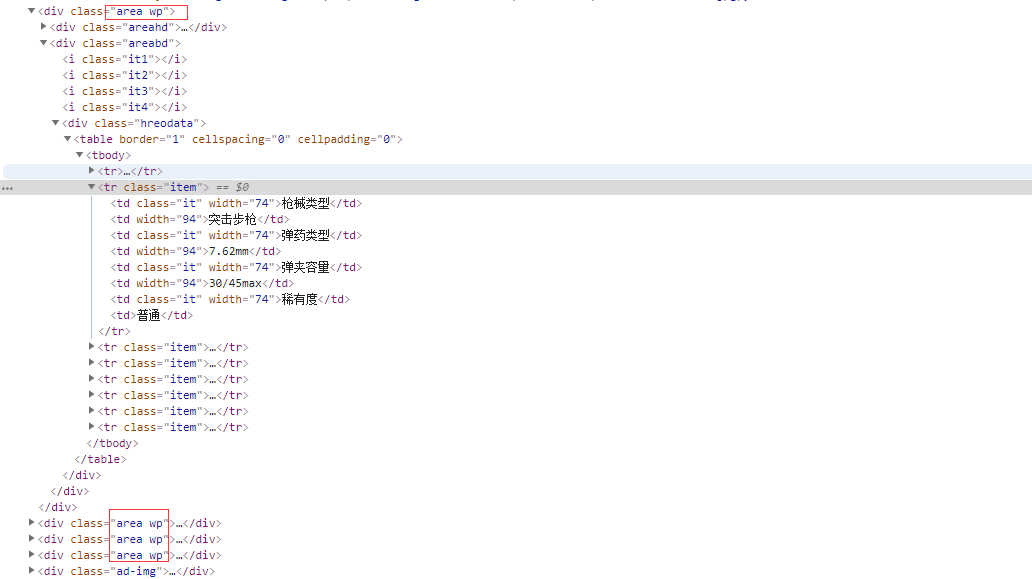Screen dimensions: 1032x579
Task: Select the <i class="it3"> element row
Action: 124,91
